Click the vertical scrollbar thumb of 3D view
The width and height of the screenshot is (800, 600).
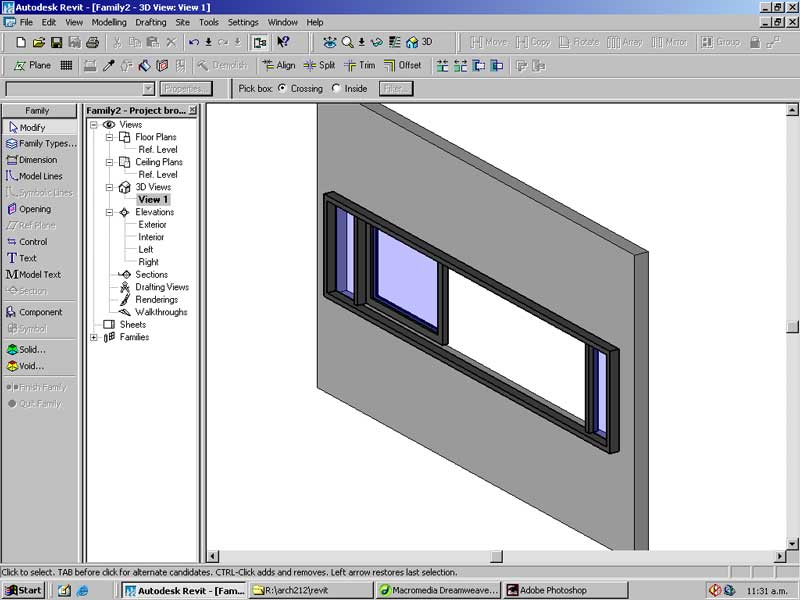792,327
